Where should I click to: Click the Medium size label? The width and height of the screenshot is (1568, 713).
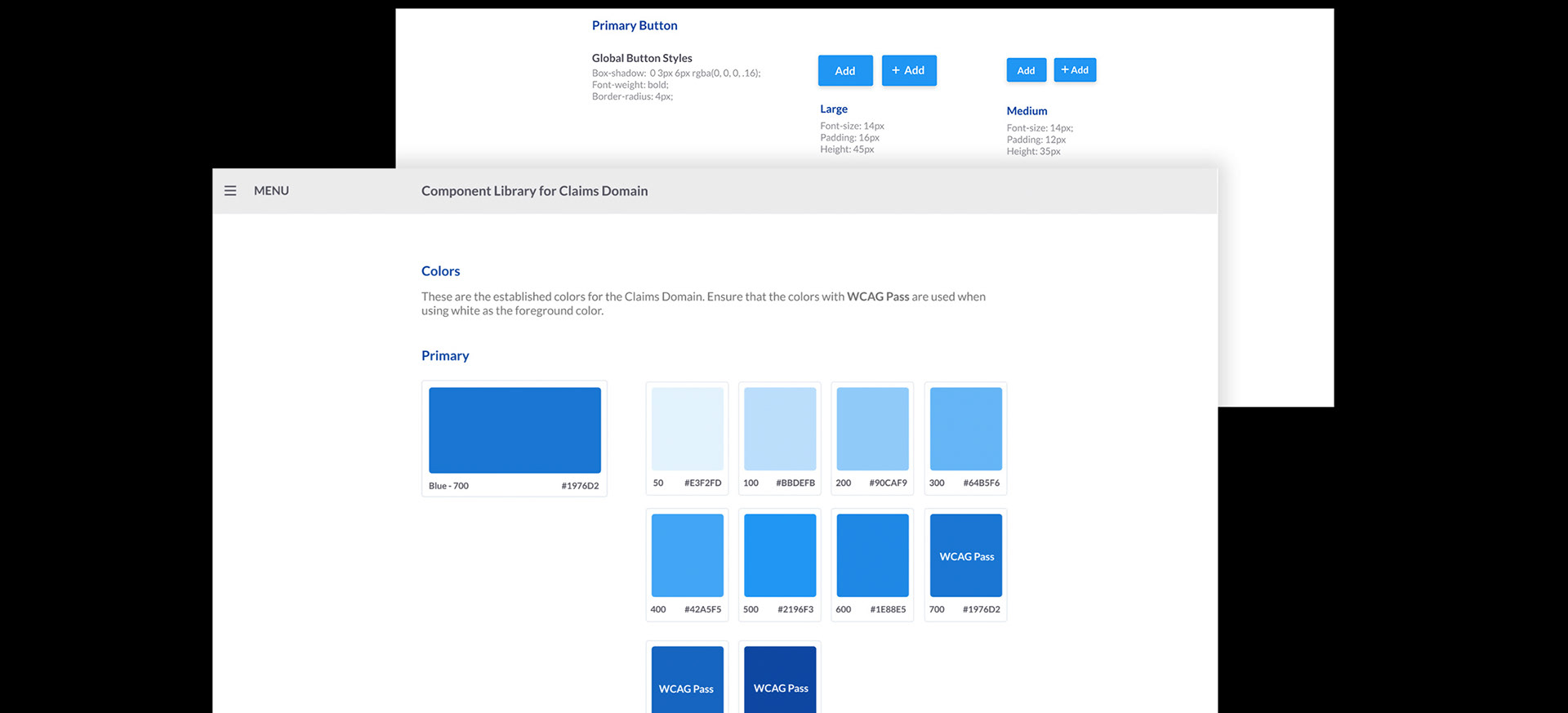[x=1027, y=111]
